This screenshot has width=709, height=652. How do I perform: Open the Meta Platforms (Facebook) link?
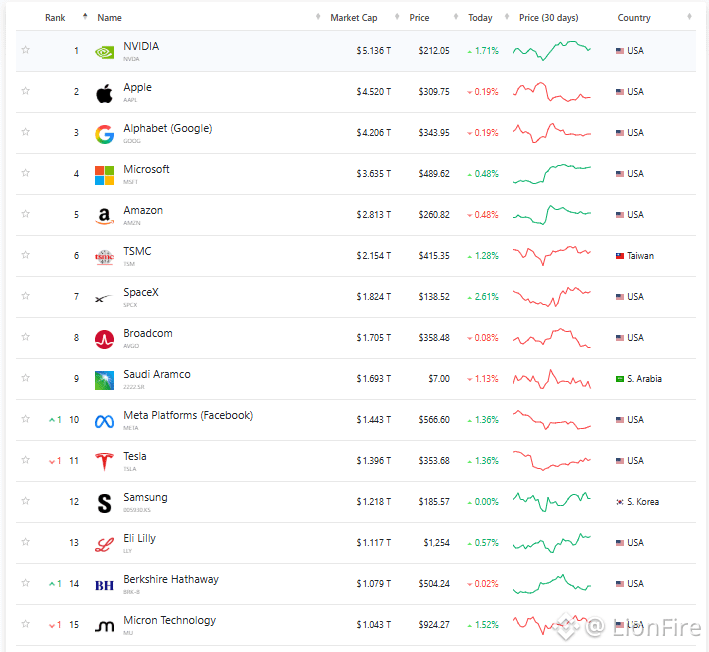pyautogui.click(x=188, y=415)
